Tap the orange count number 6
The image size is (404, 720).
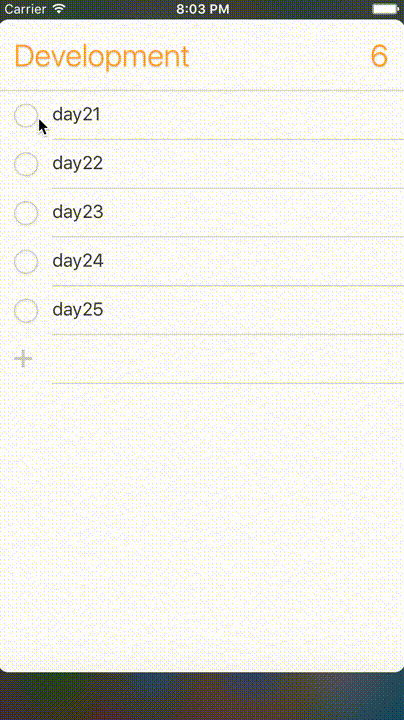(379, 56)
